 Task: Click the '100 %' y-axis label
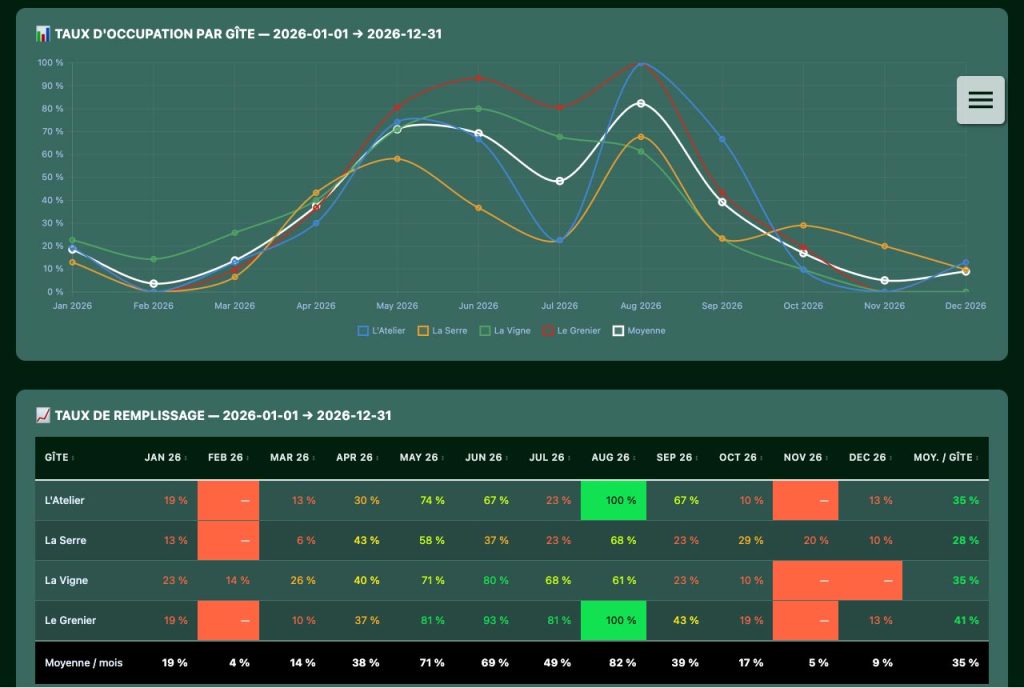[50, 63]
